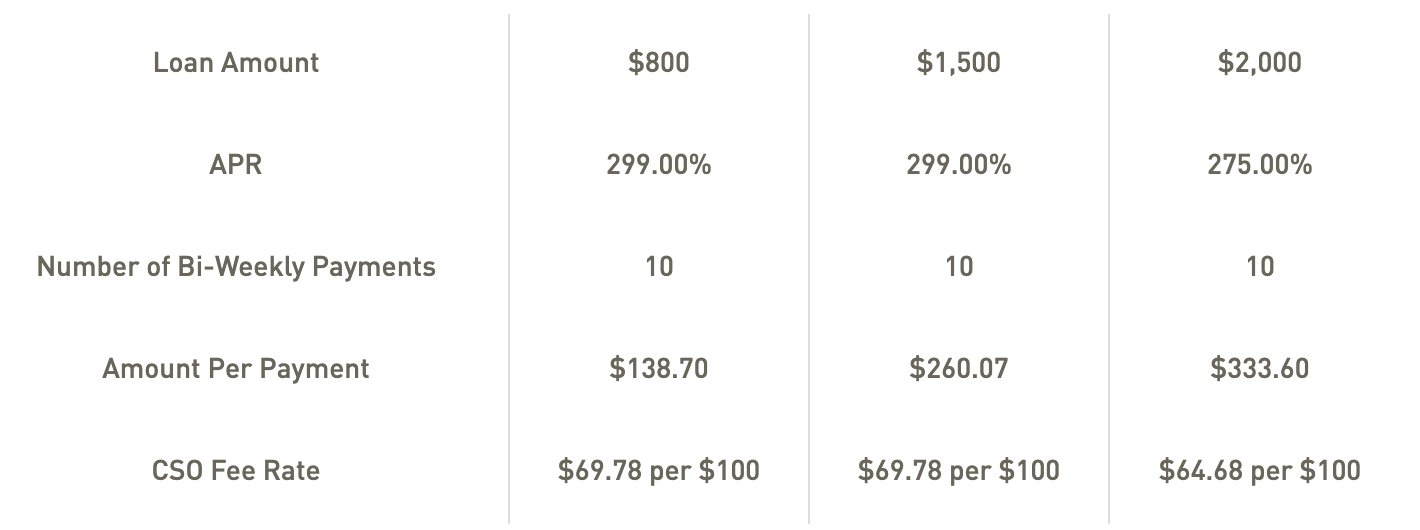Select payment count 10 in $1,500 column
The height and width of the screenshot is (530, 1420).
click(959, 267)
